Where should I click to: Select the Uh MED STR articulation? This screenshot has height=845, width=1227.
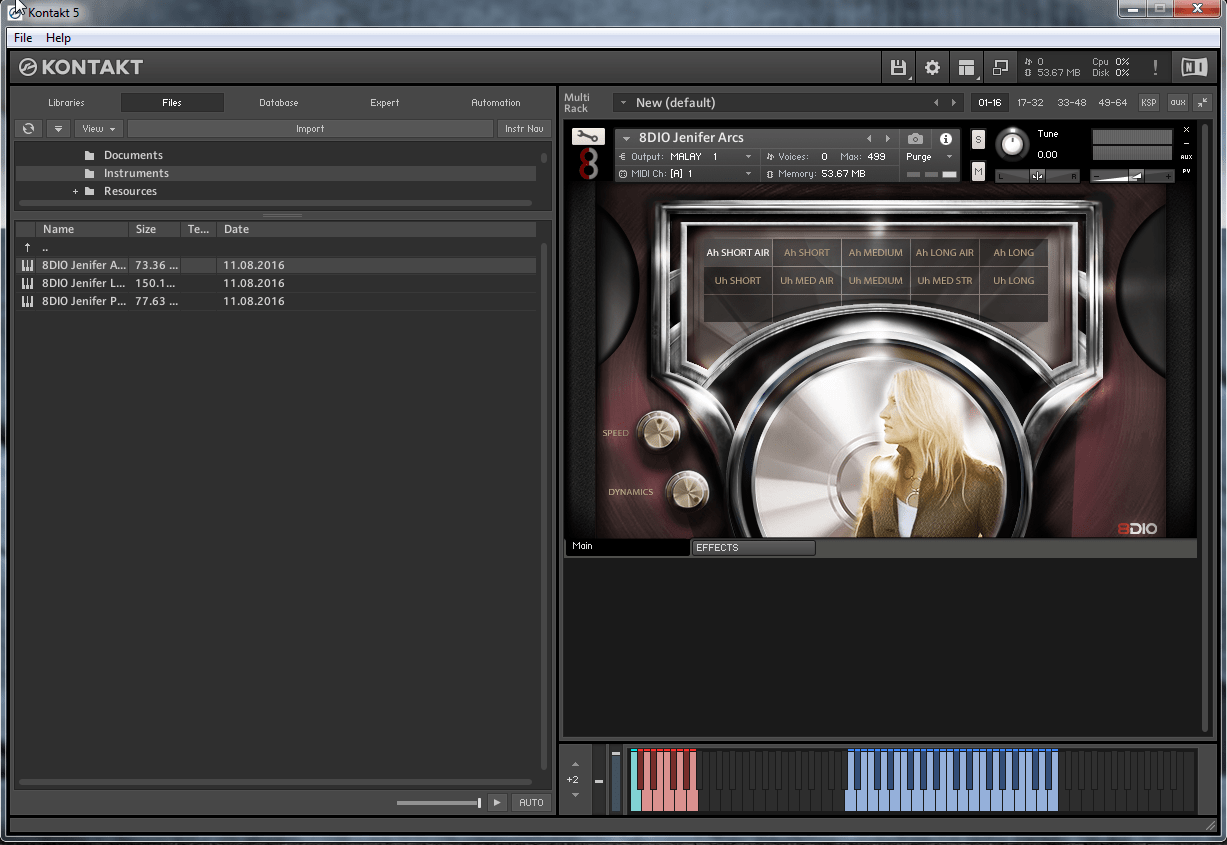[945, 281]
